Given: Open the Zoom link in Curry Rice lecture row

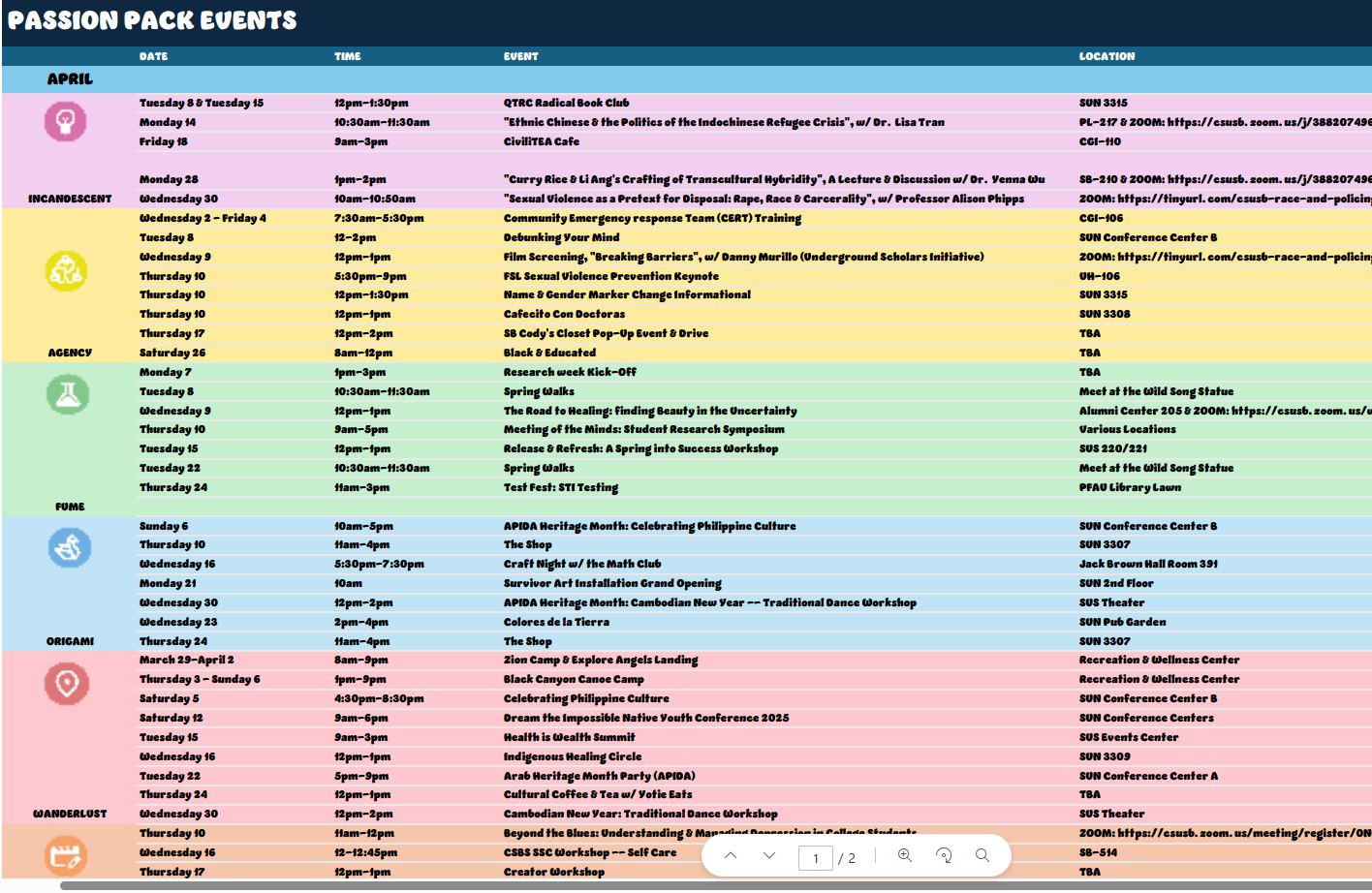Looking at the screenshot, I should pyautogui.click(x=1270, y=179).
